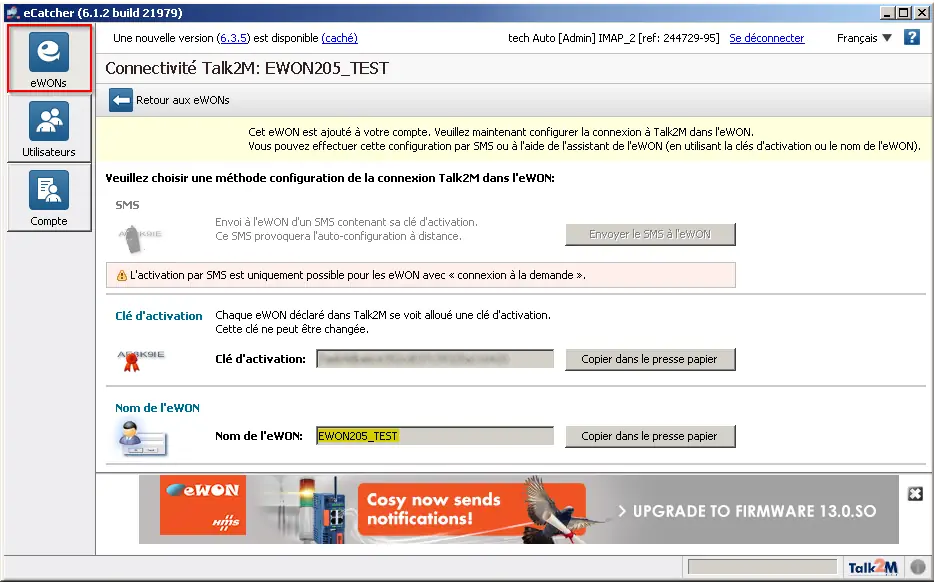The image size is (934, 582).
Task: Click the Connectivité Talk2M page heading
Action: 247,68
